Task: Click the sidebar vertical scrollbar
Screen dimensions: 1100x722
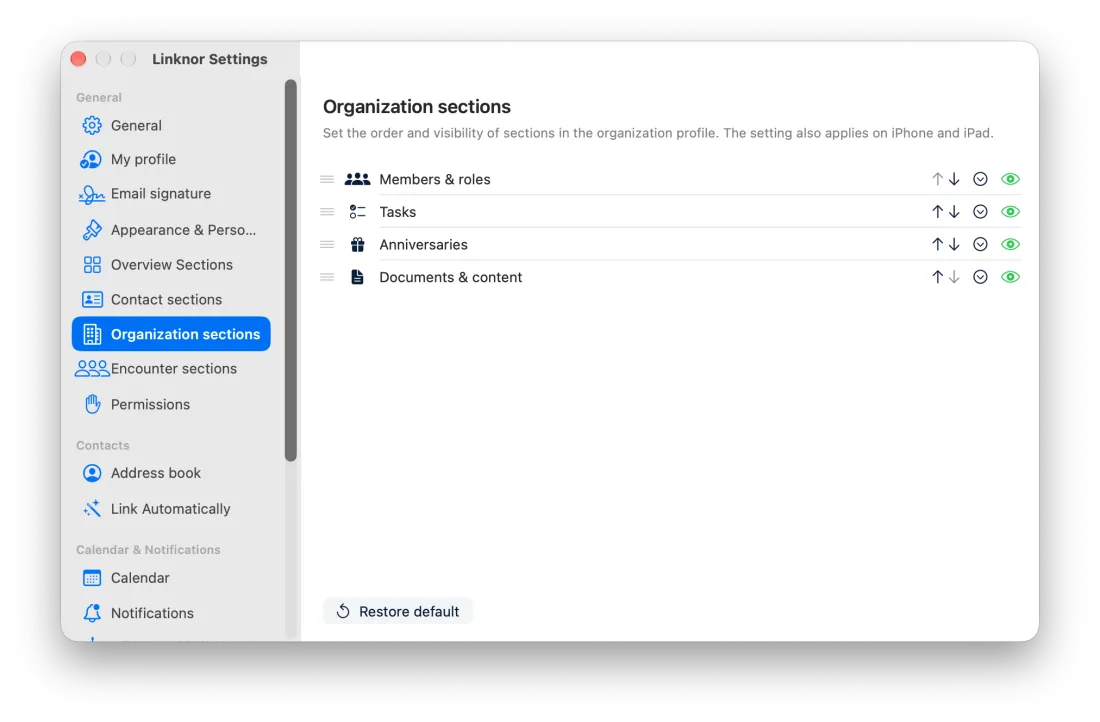Action: tap(290, 271)
